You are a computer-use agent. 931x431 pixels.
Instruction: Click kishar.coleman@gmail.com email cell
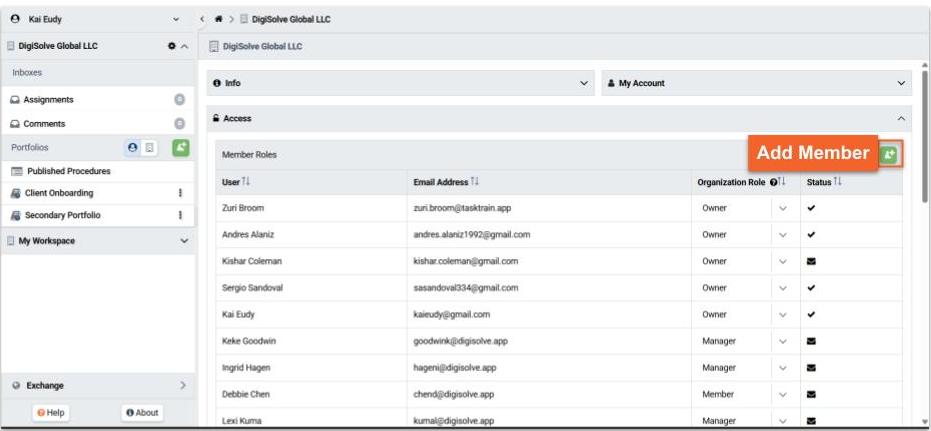pyautogui.click(x=549, y=261)
